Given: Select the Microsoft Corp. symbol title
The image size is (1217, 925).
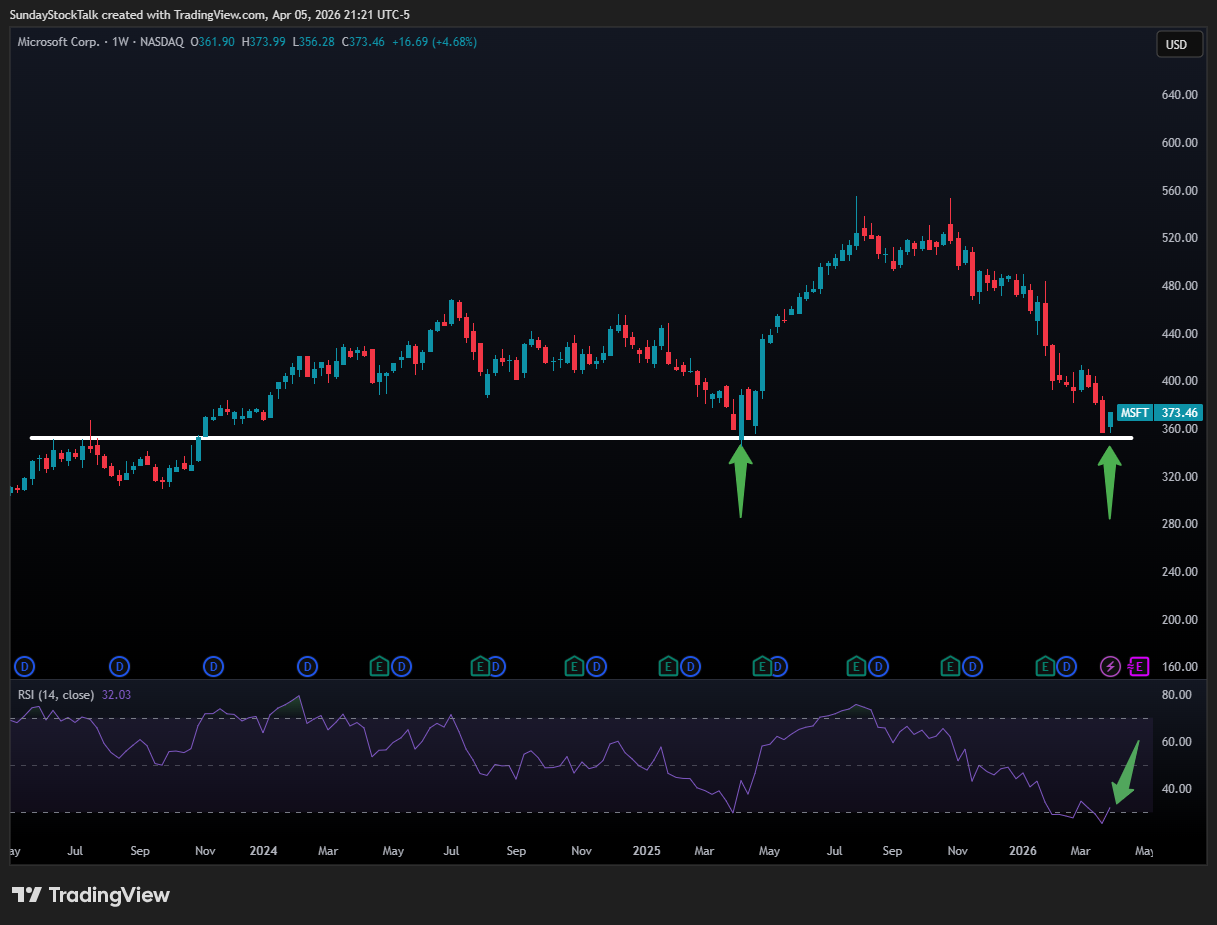Looking at the screenshot, I should 57,42.
